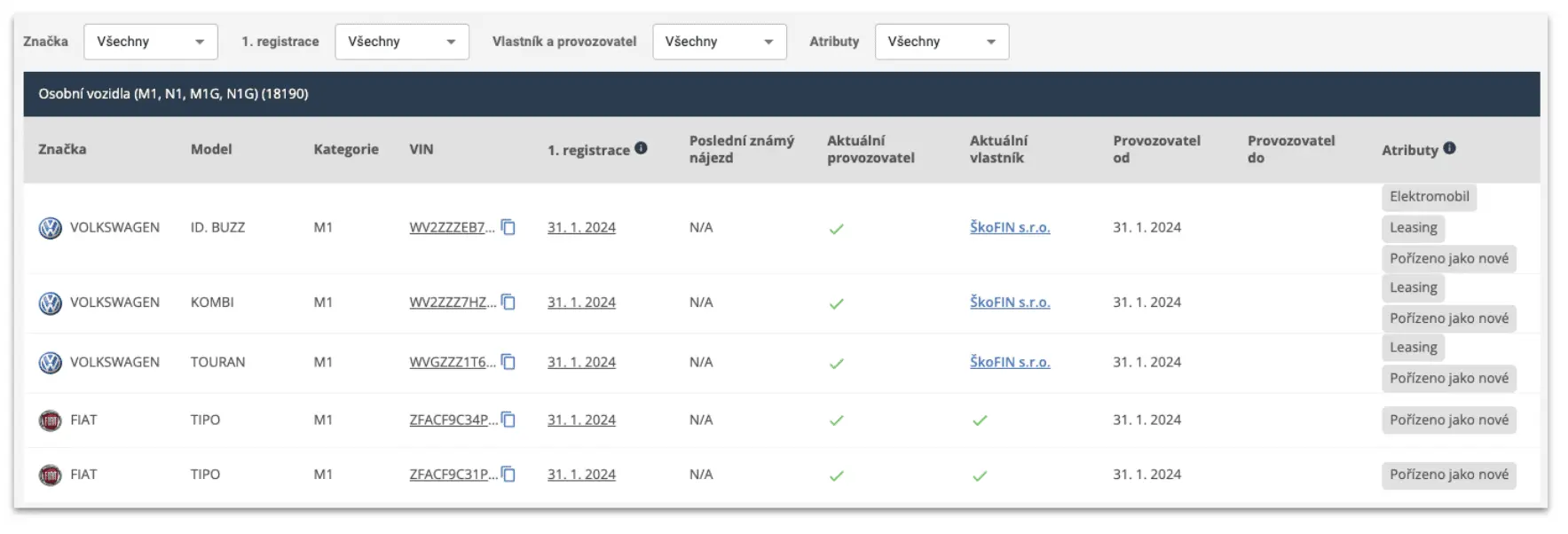Click vlastník checkmark in ZFACF9C31P row
Viewport: 1568px width, 534px height.
coord(980,475)
